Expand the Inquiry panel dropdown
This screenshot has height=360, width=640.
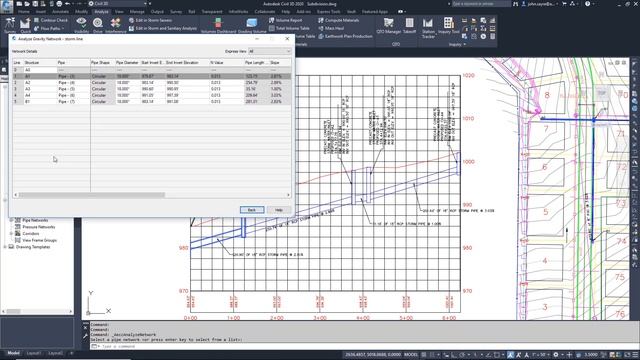click(x=457, y=44)
